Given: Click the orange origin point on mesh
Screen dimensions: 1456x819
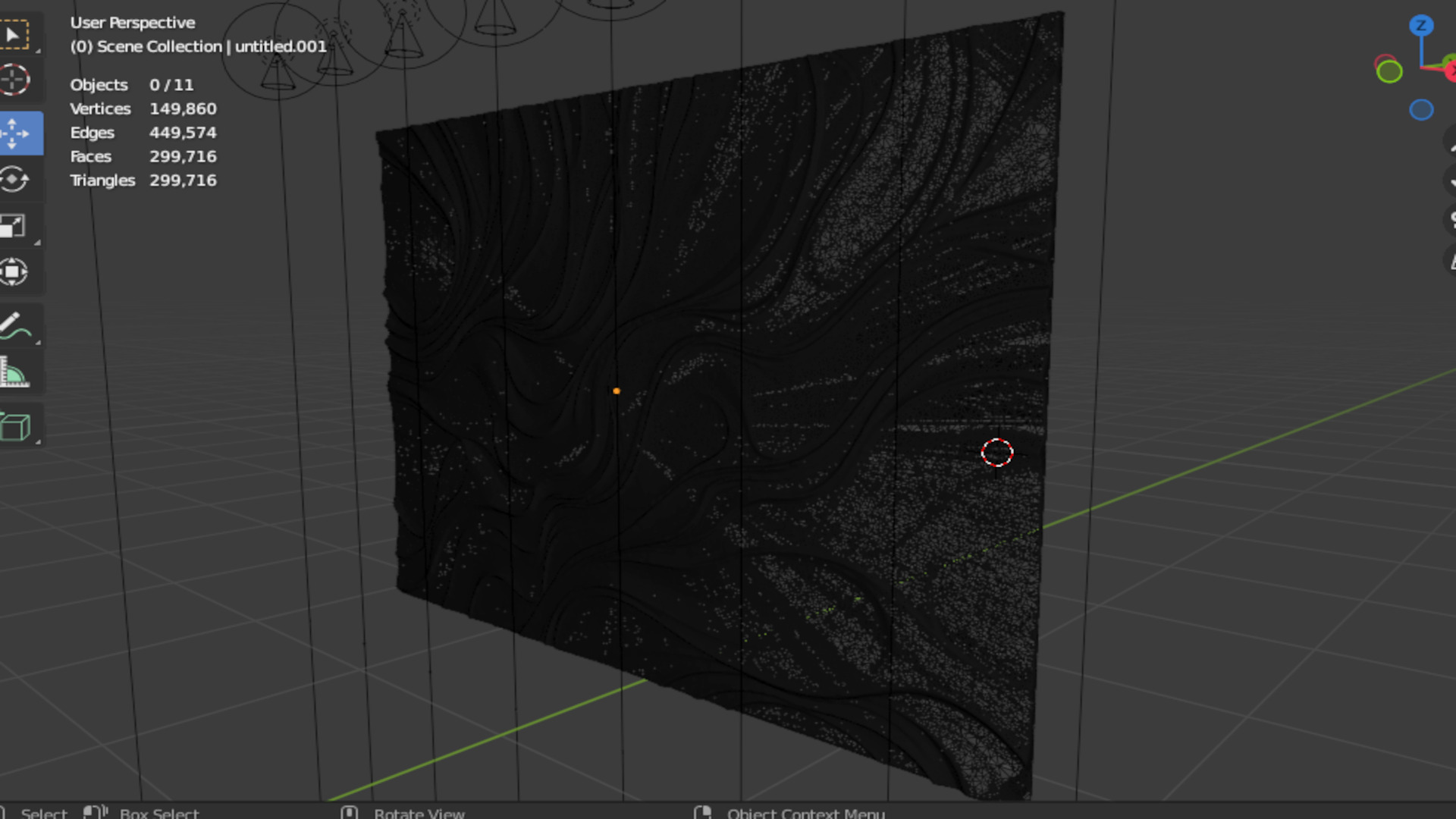Looking at the screenshot, I should click(617, 391).
